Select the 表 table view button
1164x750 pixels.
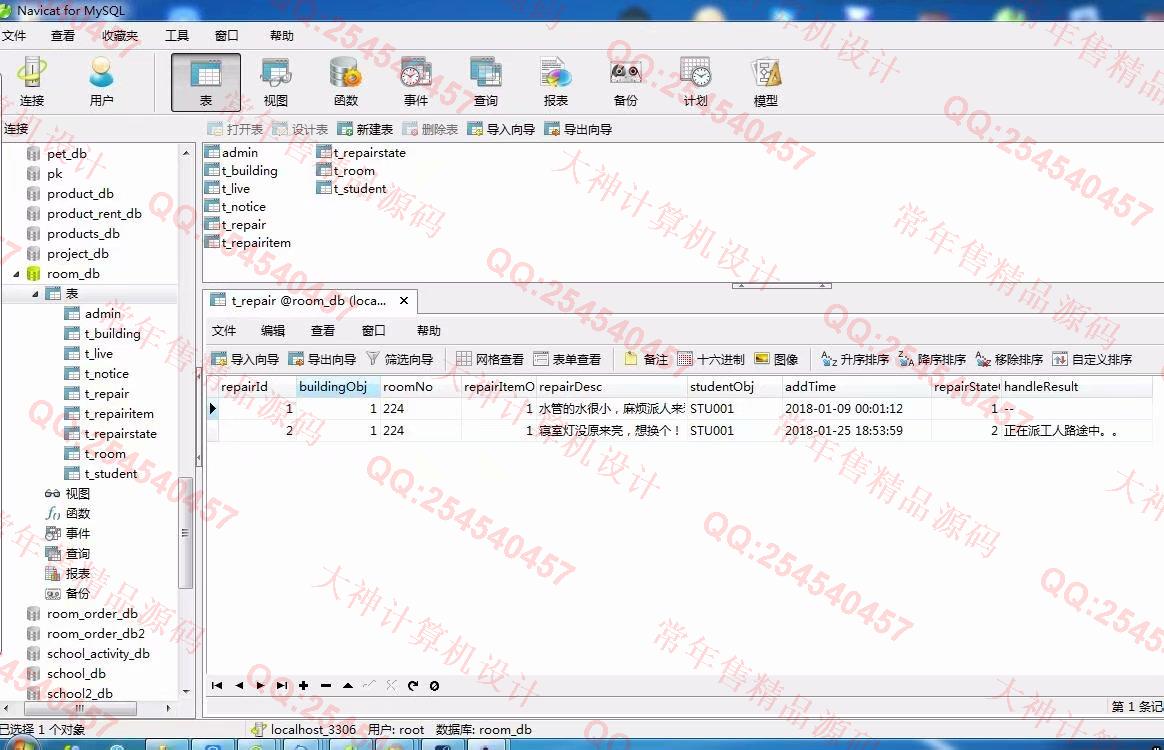pyautogui.click(x=206, y=82)
